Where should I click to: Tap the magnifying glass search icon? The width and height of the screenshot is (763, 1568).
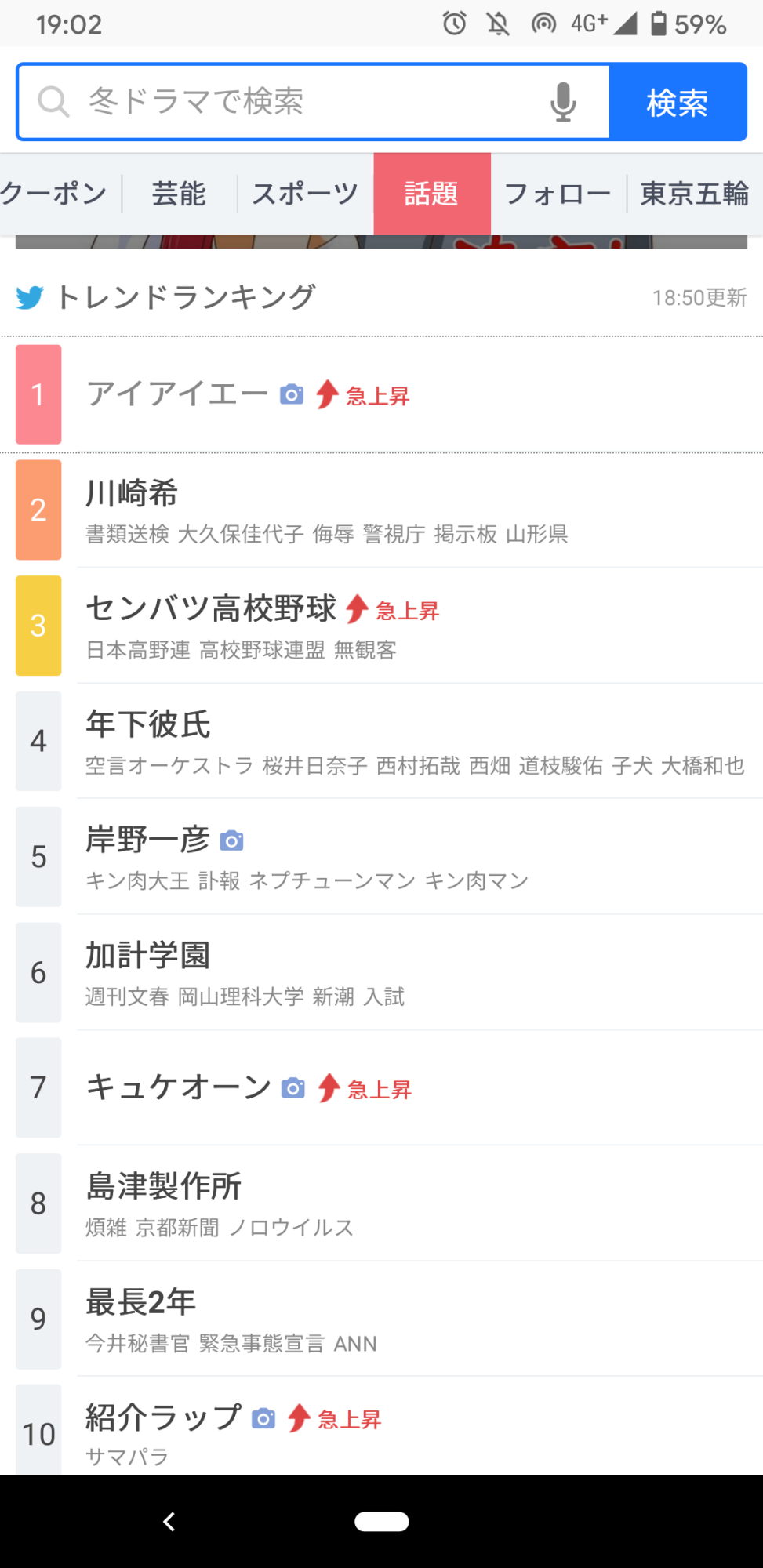(x=53, y=102)
